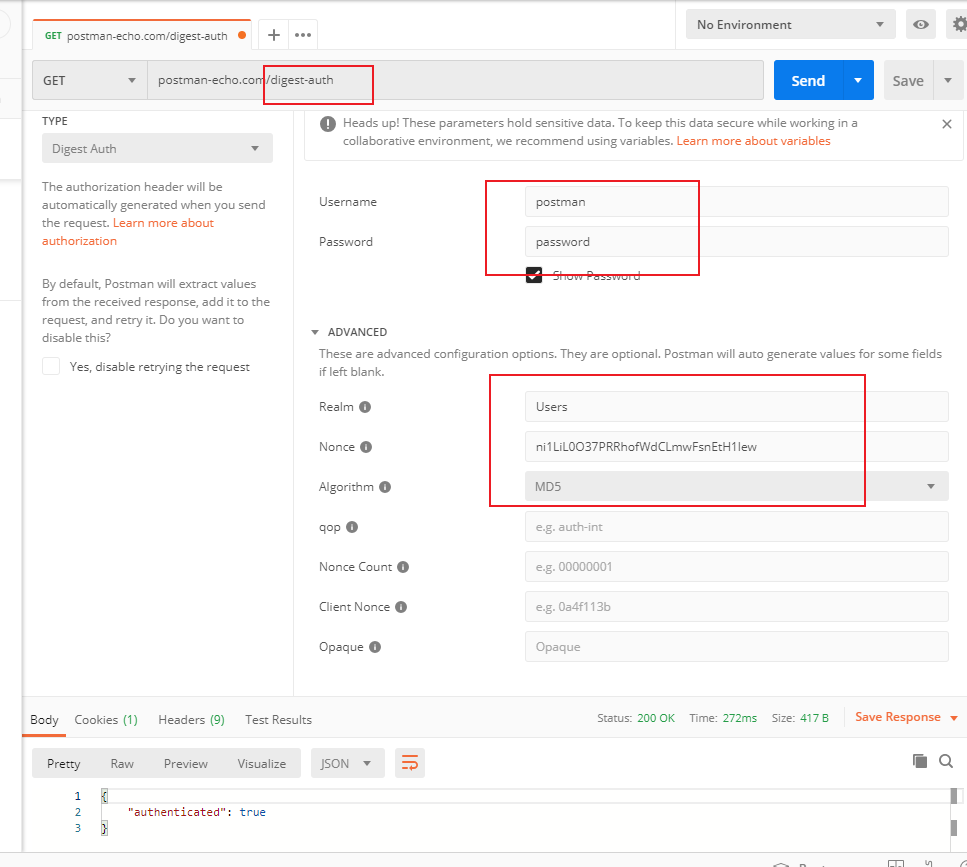
Task: Open the auth type Digest Auth dropdown
Action: pos(157,149)
